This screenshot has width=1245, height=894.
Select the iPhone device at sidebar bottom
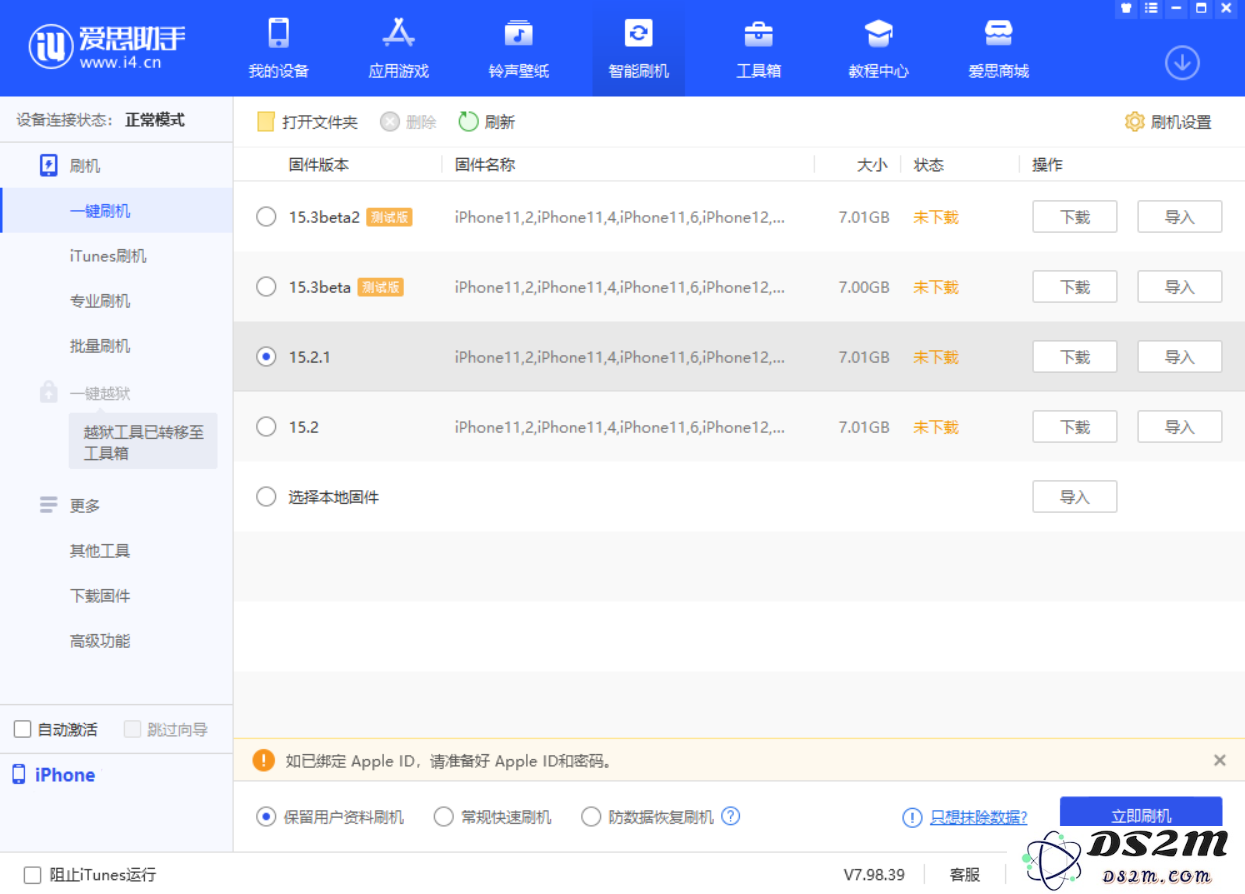pyautogui.click(x=54, y=774)
